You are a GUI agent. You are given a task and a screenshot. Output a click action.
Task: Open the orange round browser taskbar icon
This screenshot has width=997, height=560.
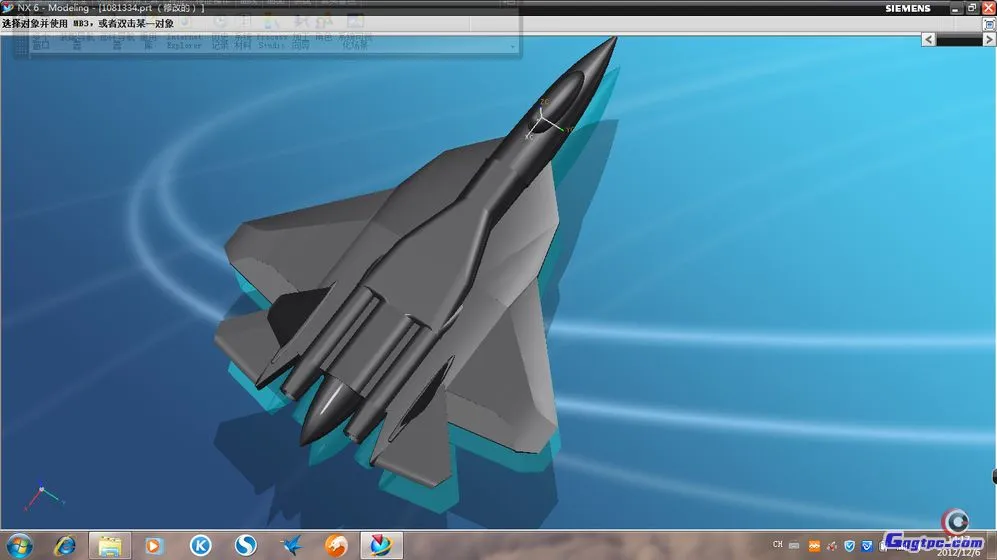[336, 545]
